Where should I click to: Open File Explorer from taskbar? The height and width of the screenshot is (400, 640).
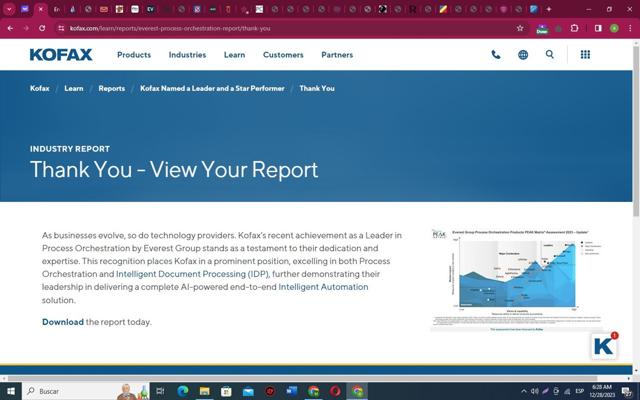tap(204, 391)
